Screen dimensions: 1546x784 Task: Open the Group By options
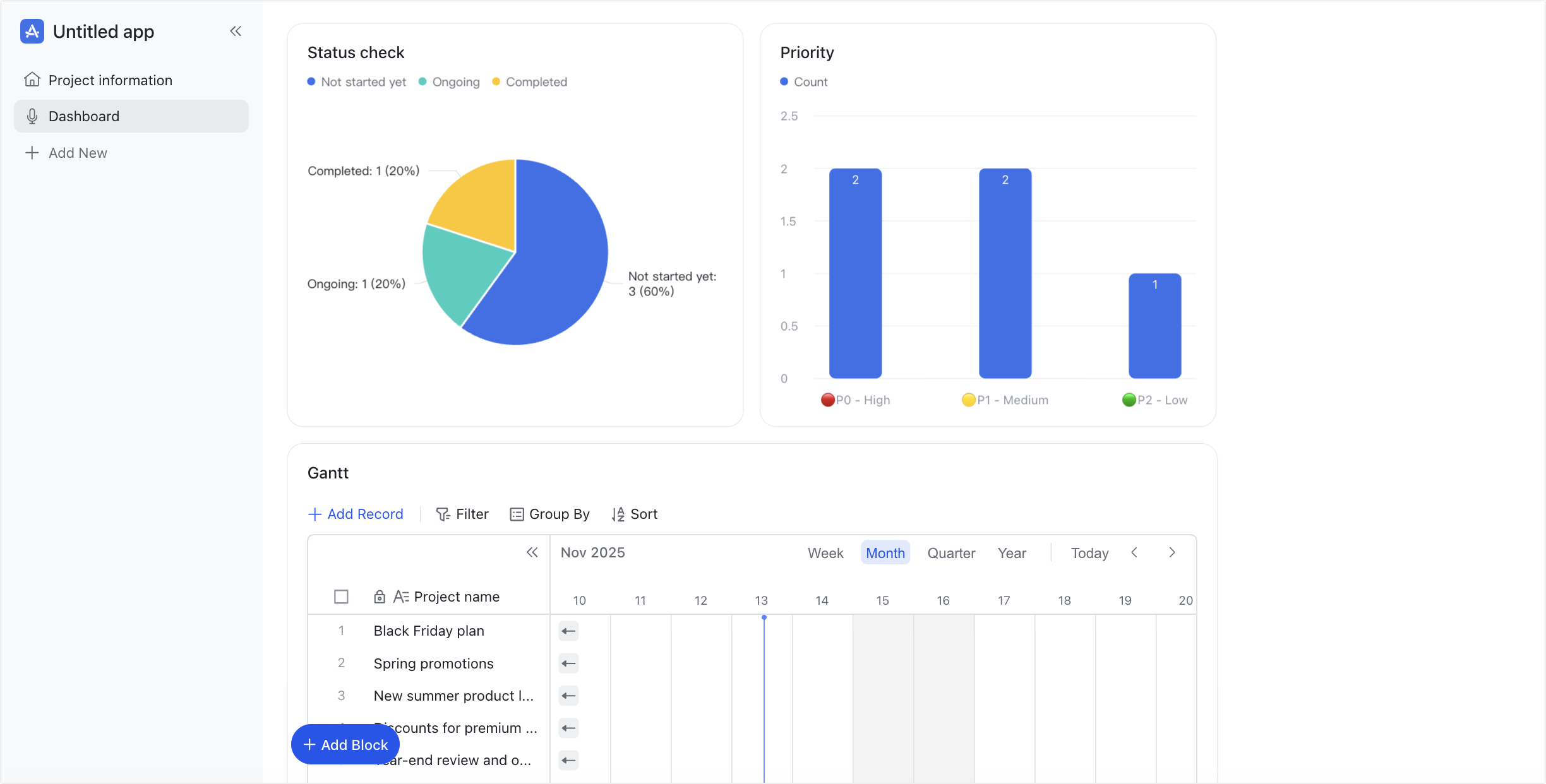[549, 514]
